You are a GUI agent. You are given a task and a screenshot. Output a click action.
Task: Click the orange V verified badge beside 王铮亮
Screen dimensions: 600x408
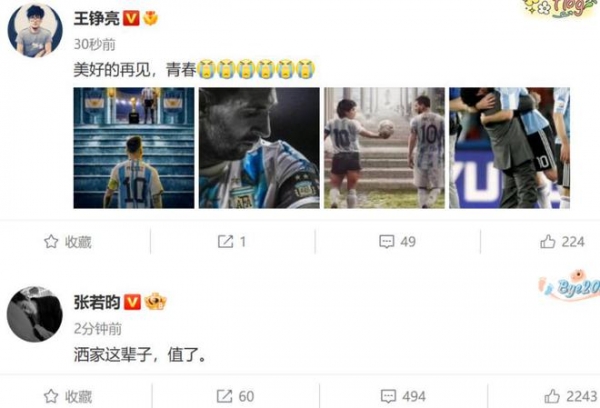[x=131, y=18]
